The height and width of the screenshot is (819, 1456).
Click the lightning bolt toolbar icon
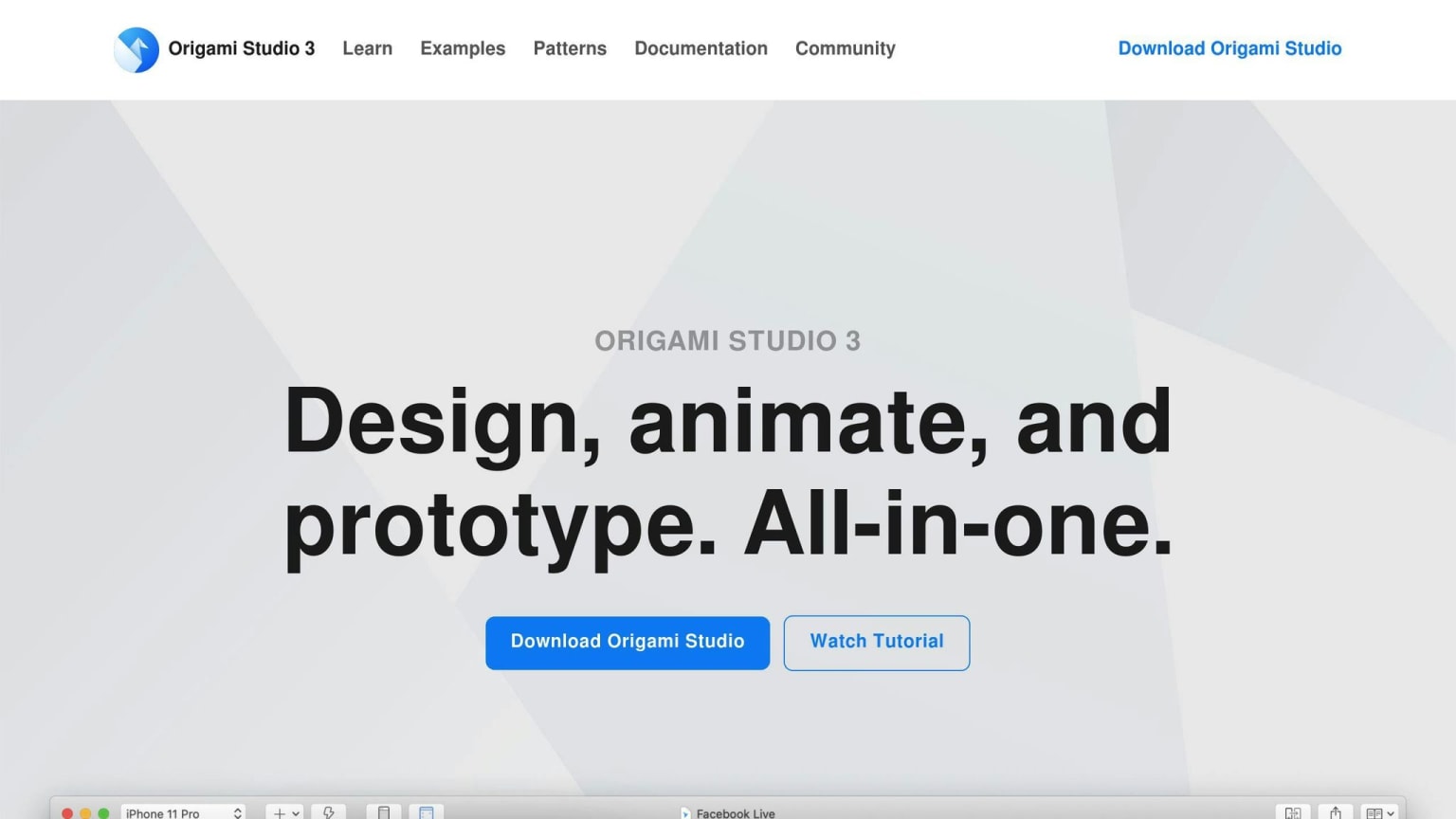click(x=328, y=812)
